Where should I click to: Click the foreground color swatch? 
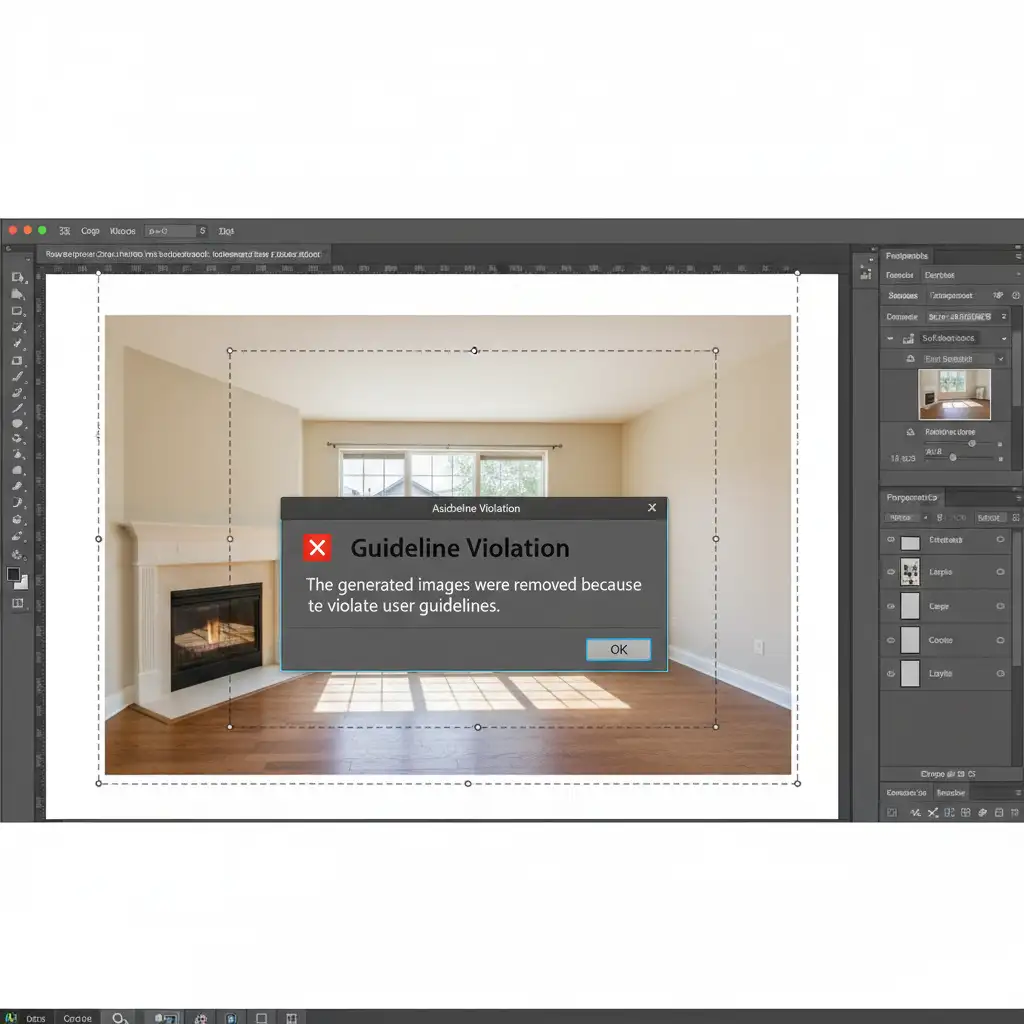pyautogui.click(x=14, y=574)
